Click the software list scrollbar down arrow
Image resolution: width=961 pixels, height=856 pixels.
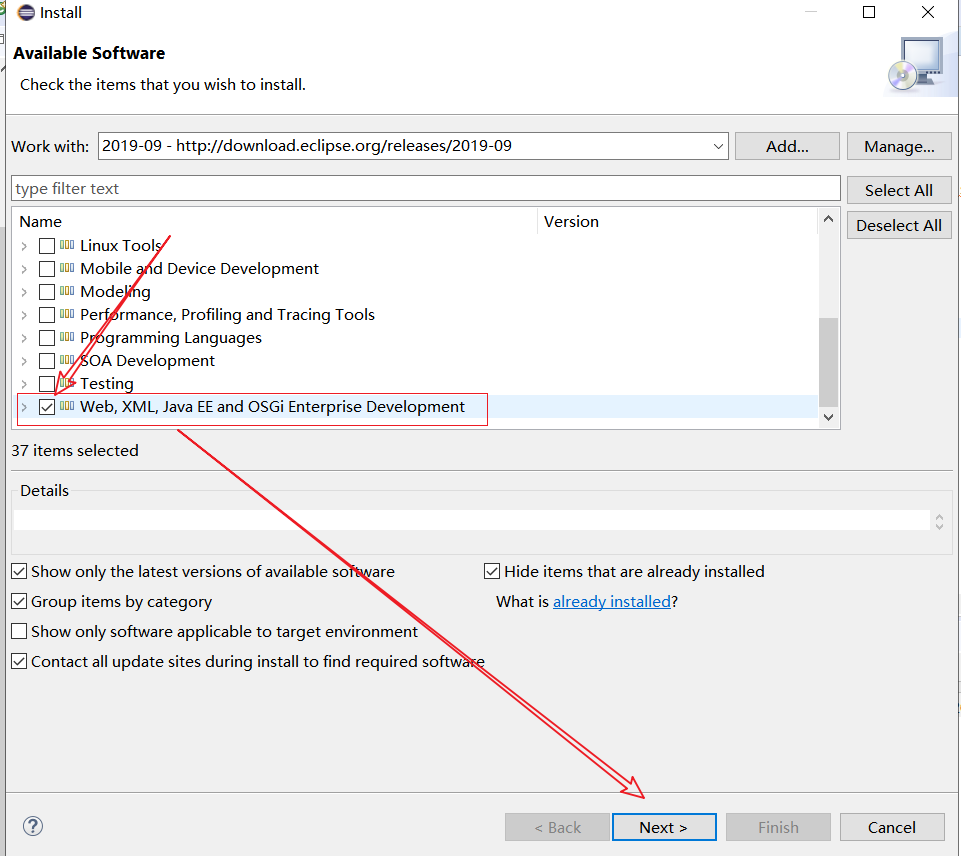[x=829, y=417]
